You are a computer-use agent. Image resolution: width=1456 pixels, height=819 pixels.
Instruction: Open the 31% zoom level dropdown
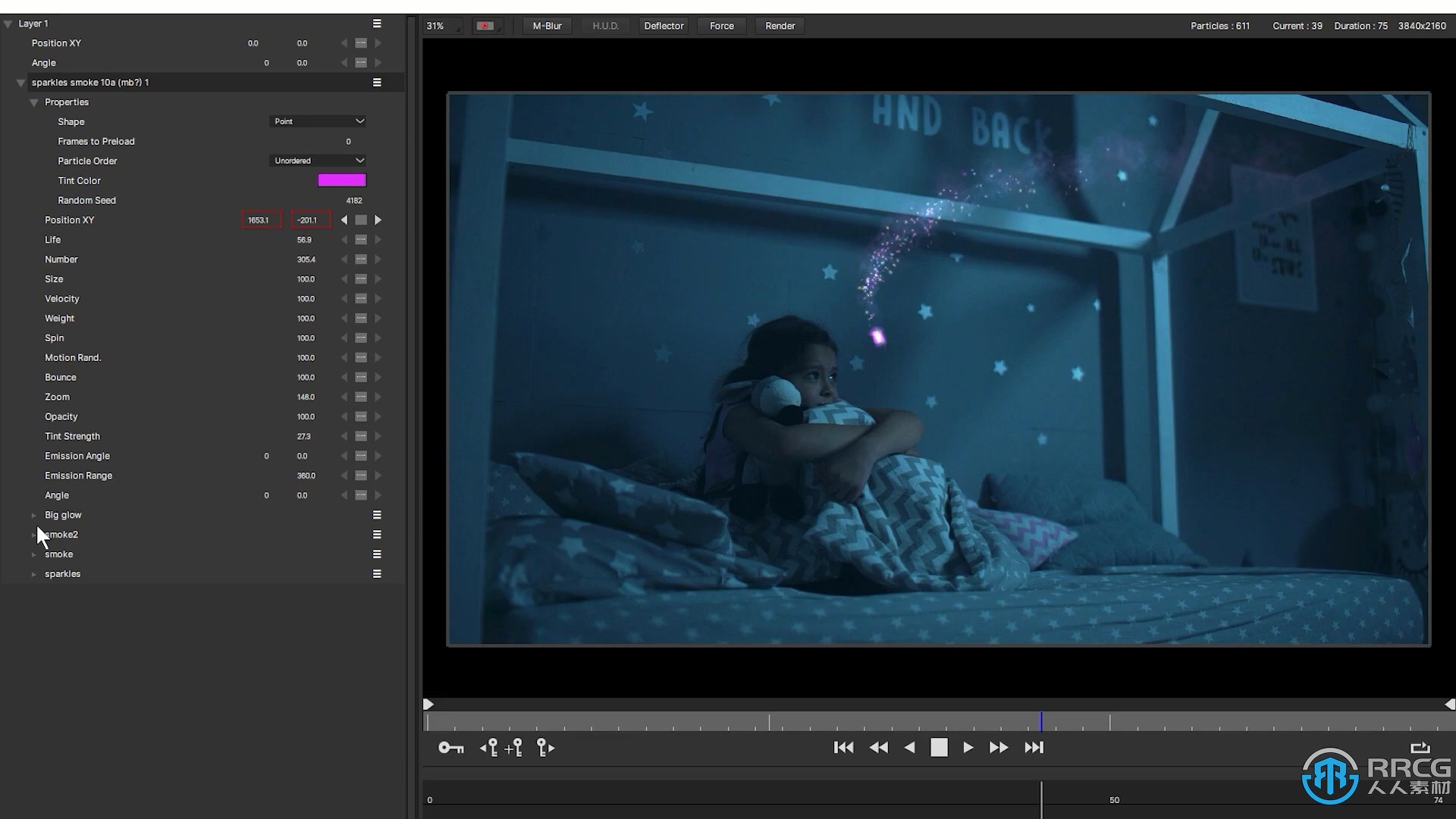coord(443,26)
